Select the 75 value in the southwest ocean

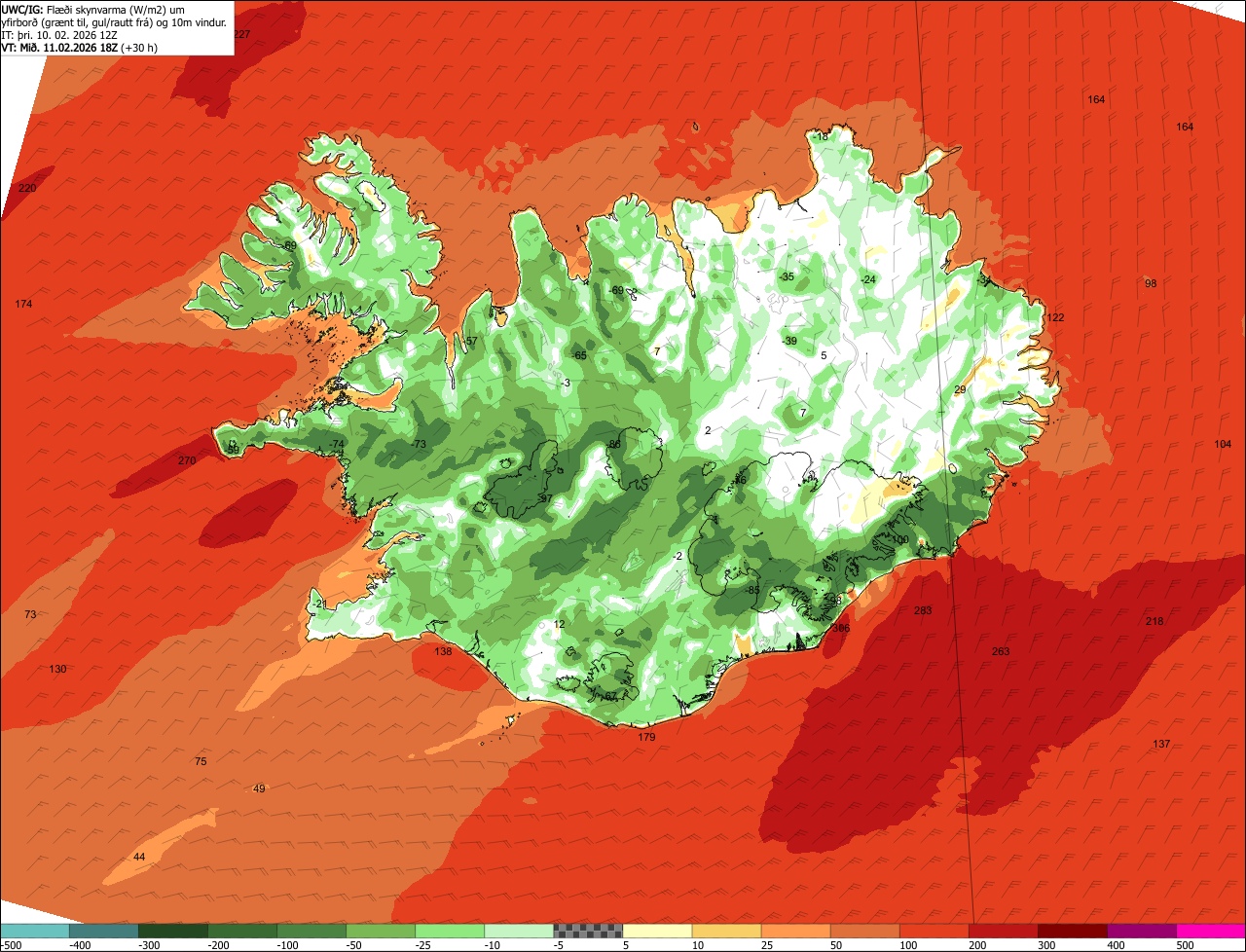[x=201, y=761]
